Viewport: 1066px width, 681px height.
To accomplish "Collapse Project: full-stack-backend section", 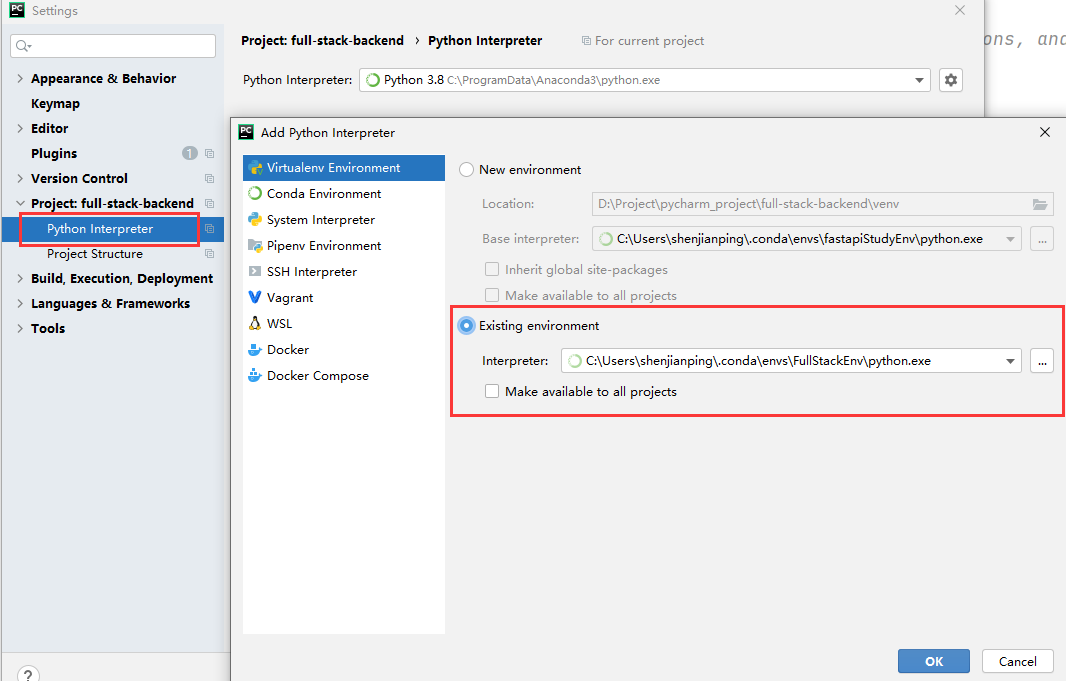I will pyautogui.click(x=20, y=203).
